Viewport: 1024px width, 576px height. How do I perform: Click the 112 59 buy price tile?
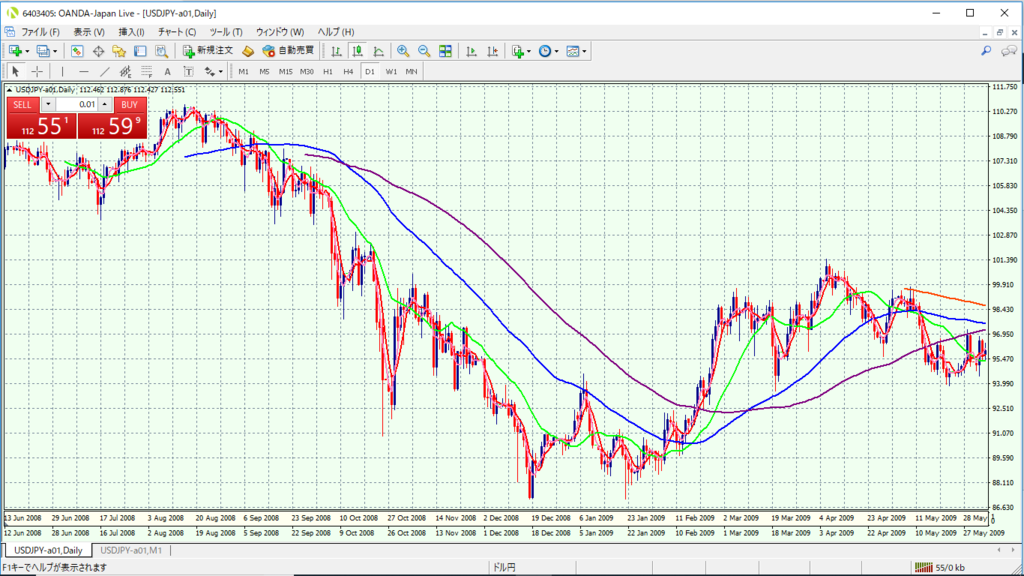[112, 126]
